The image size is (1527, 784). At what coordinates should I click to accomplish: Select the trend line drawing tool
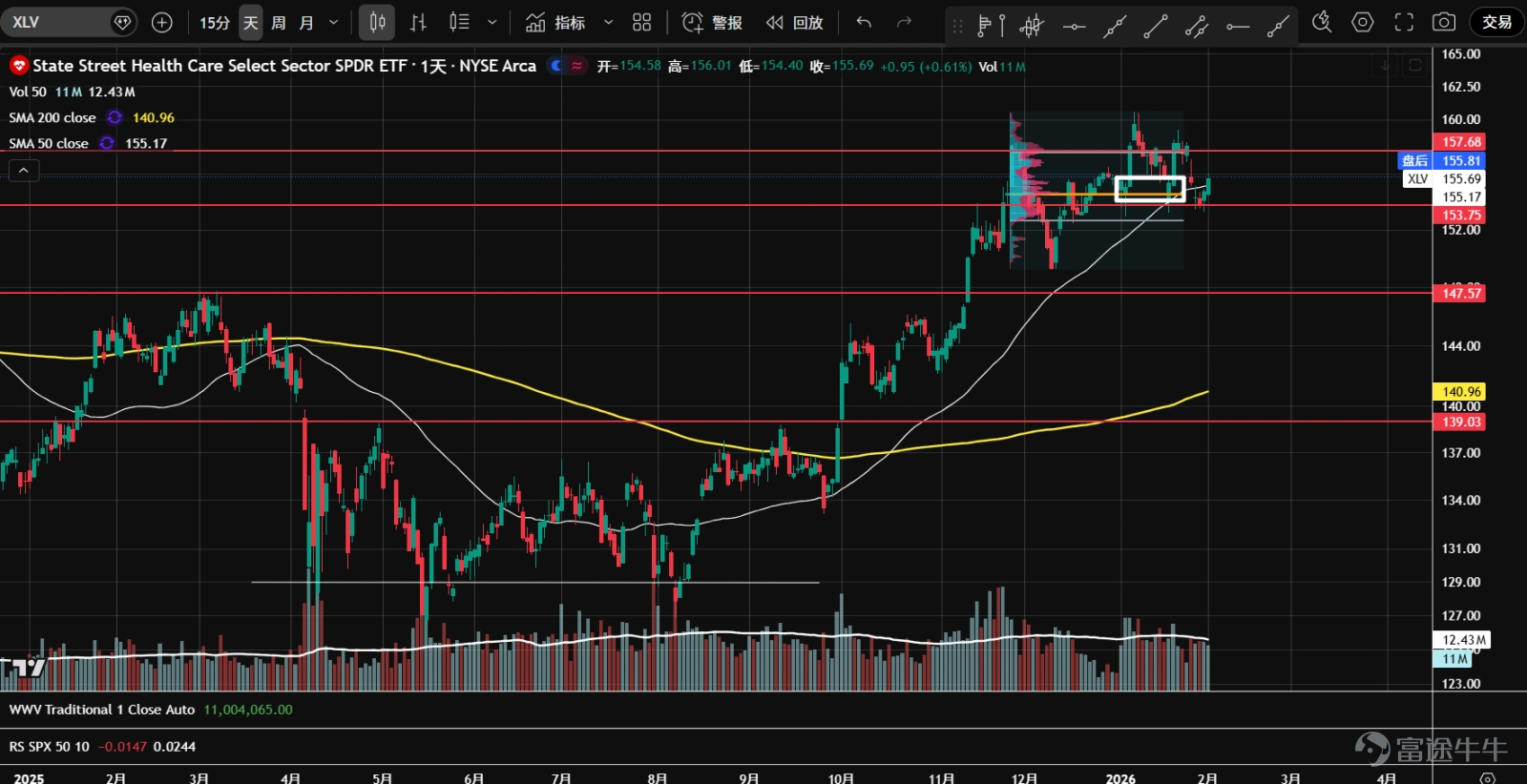(1156, 26)
